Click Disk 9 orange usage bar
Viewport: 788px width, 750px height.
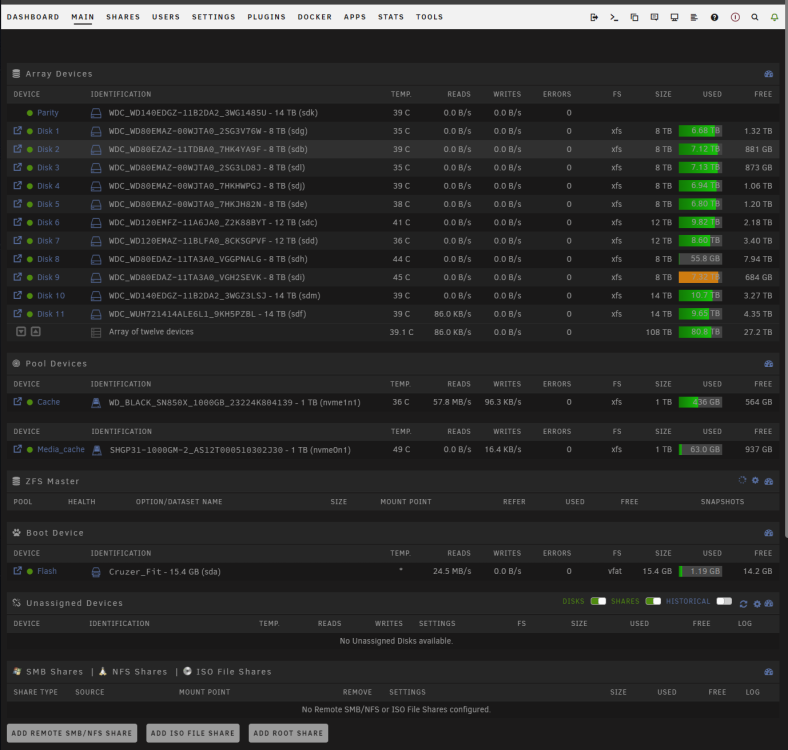(700, 277)
